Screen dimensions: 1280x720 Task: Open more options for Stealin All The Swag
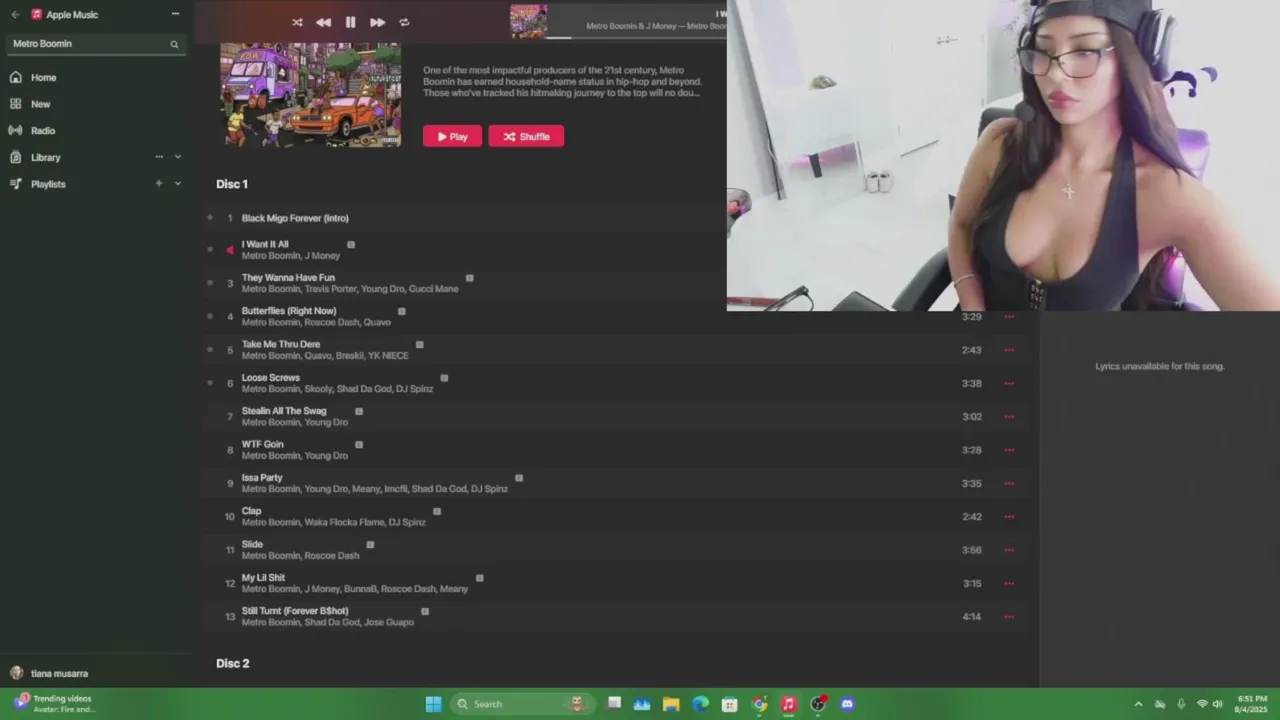(1009, 417)
